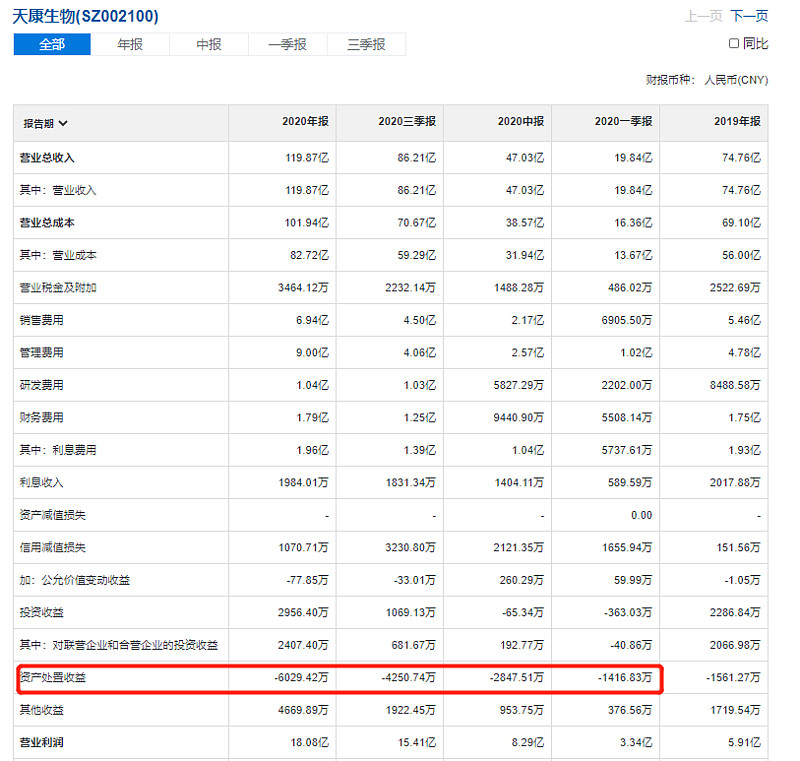Expand the 报告期 dropdown arrow
The width and height of the screenshot is (800, 761).
pos(64,124)
